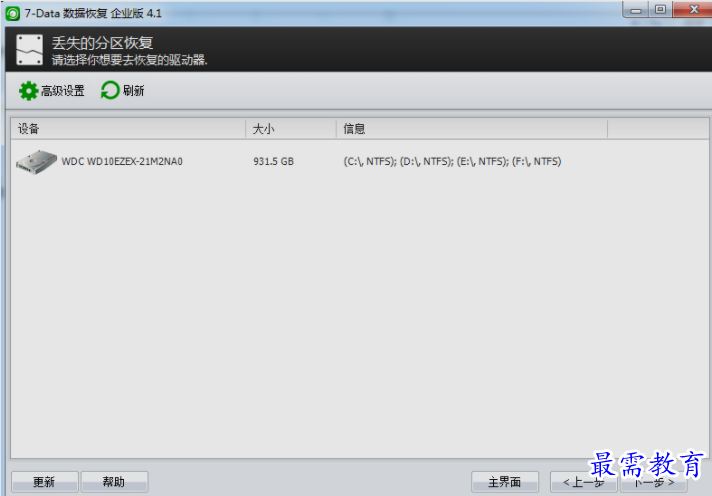The height and width of the screenshot is (496, 712).
Task: Click the green refresh arrow icon
Action: tap(110, 90)
